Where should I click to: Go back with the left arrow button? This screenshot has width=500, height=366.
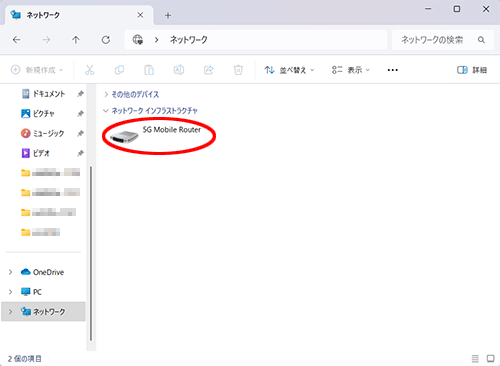(x=17, y=40)
